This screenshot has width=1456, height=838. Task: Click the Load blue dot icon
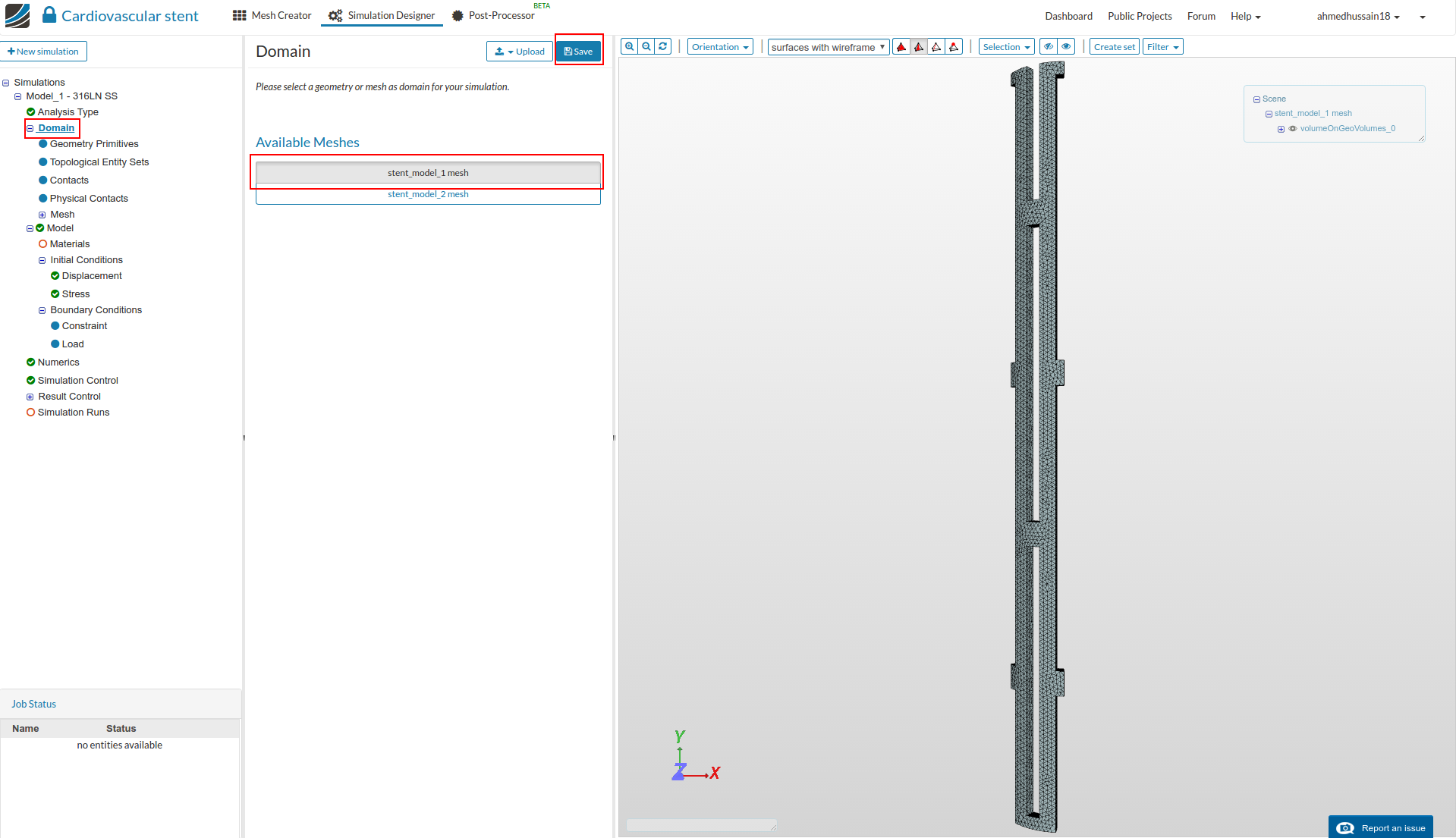55,344
